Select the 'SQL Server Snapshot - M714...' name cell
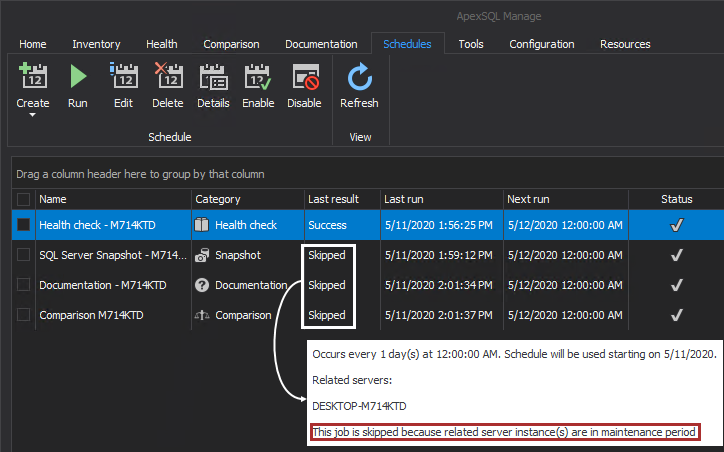The height and width of the screenshot is (452, 724). click(114, 255)
